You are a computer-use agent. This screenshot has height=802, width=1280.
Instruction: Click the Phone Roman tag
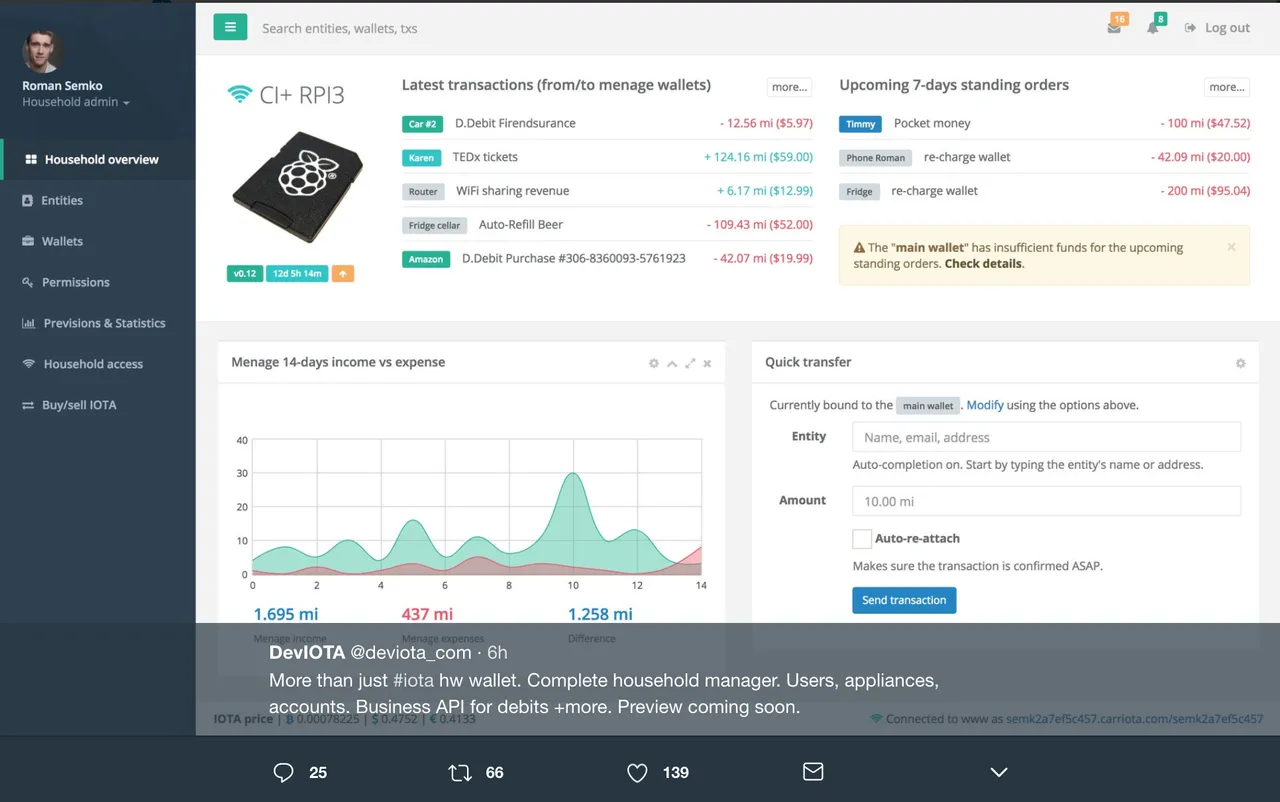click(x=875, y=158)
